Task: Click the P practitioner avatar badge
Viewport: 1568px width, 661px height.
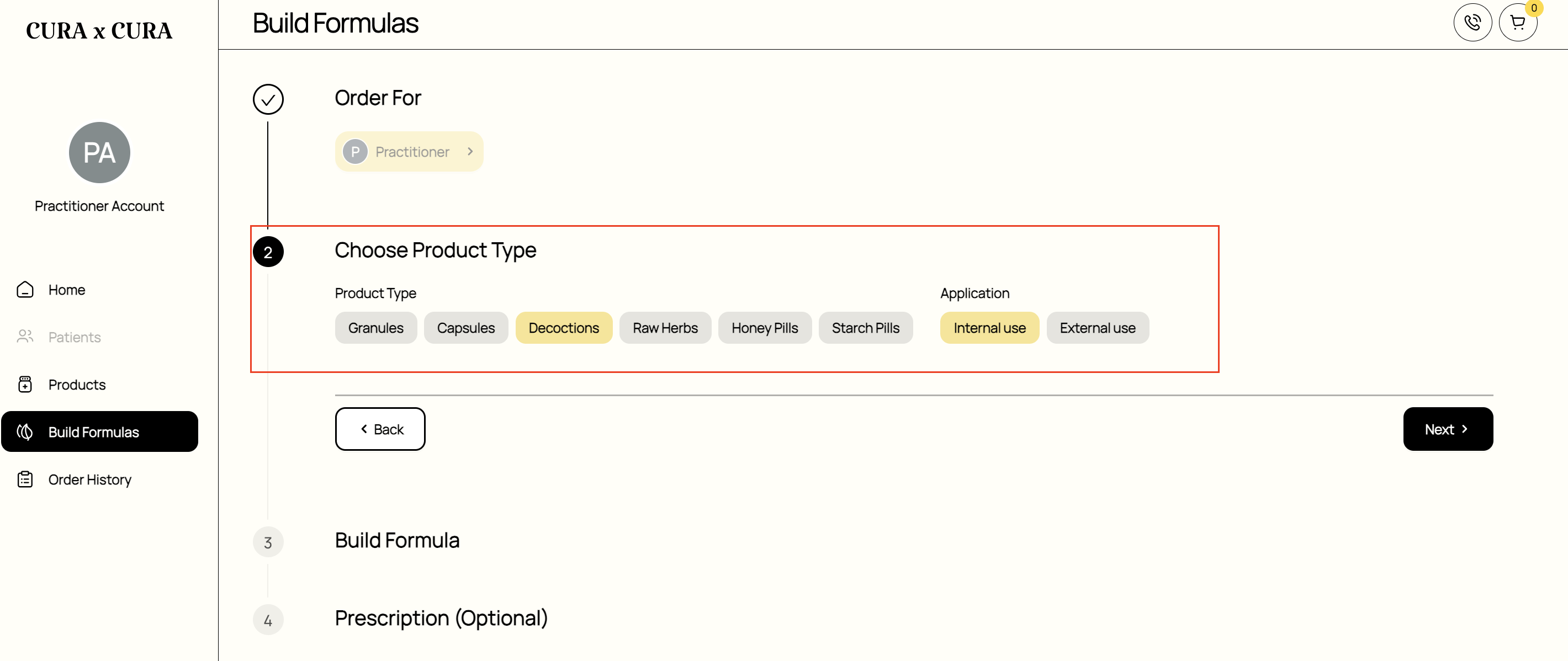Action: pos(355,151)
